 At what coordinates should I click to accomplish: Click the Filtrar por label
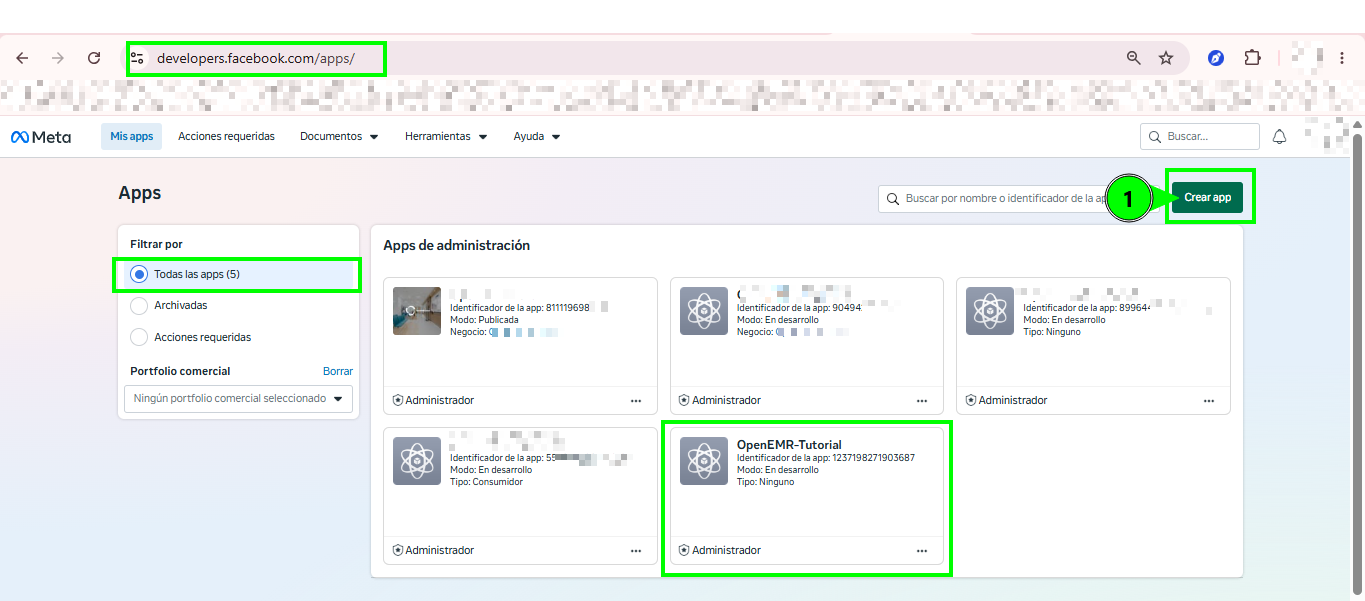[156, 244]
